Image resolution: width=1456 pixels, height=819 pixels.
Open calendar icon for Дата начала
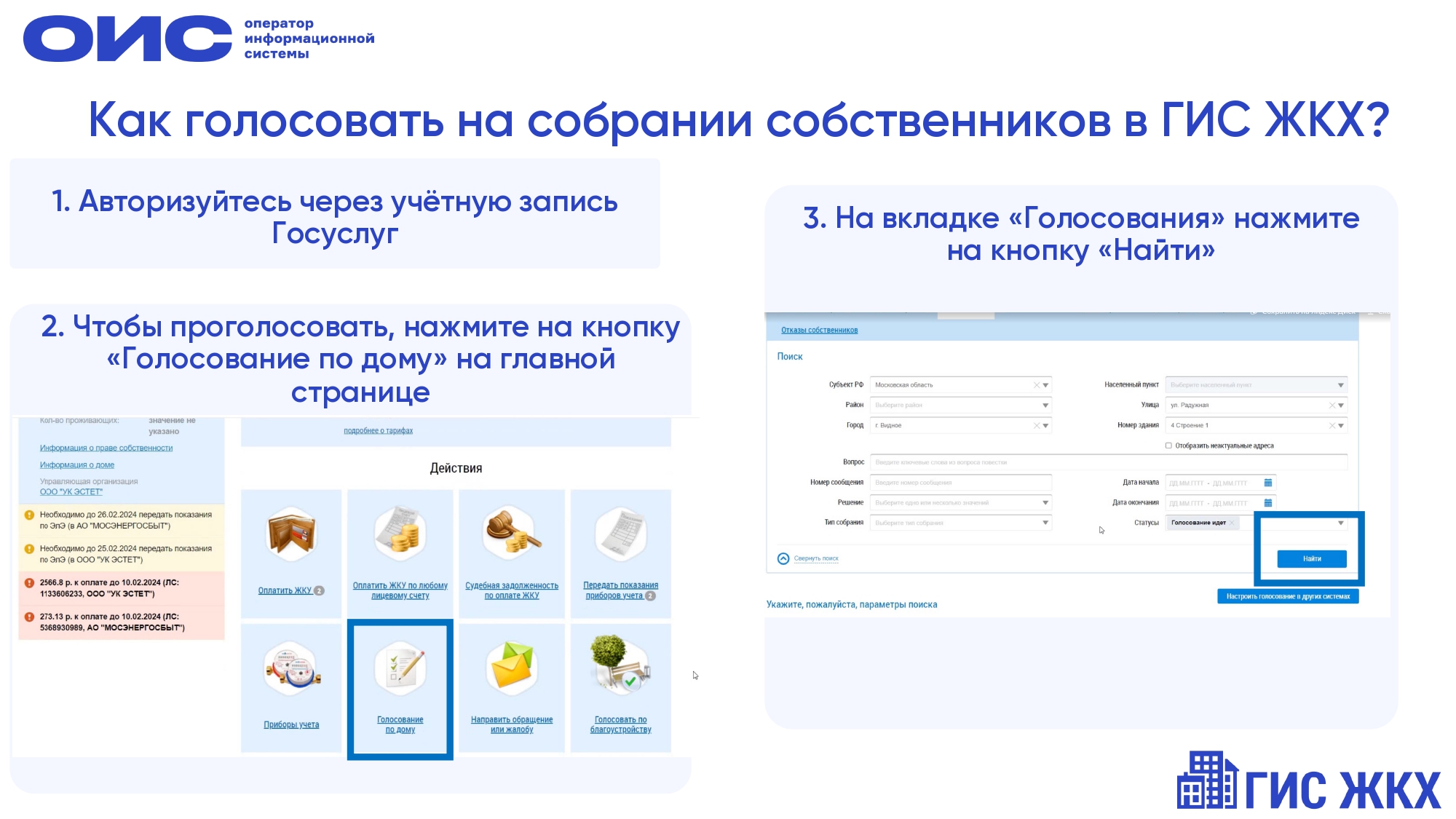(1268, 483)
